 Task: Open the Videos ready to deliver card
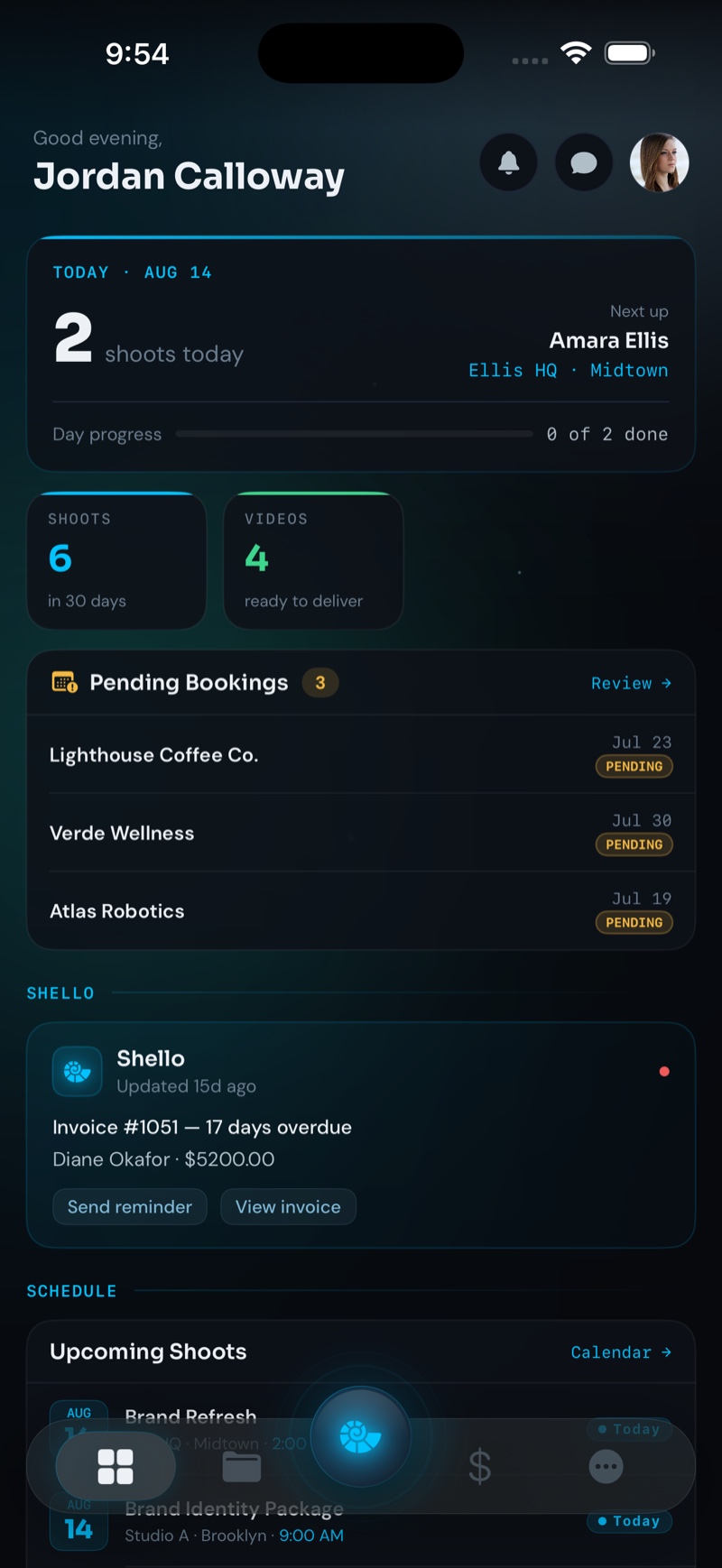[x=313, y=560]
